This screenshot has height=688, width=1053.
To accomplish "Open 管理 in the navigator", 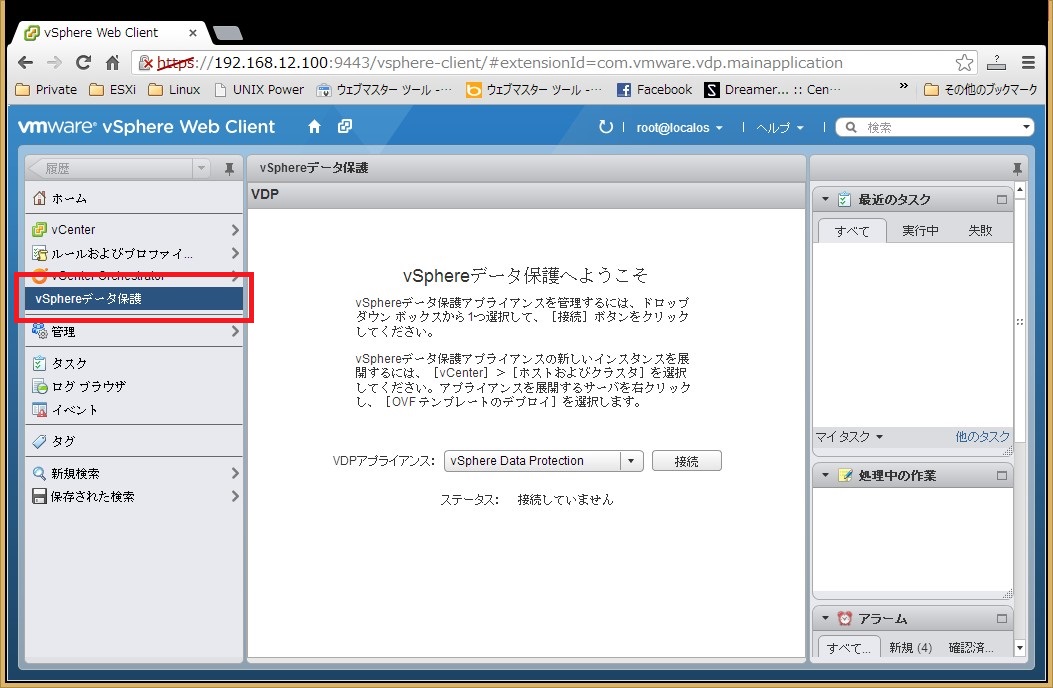I will click(134, 331).
